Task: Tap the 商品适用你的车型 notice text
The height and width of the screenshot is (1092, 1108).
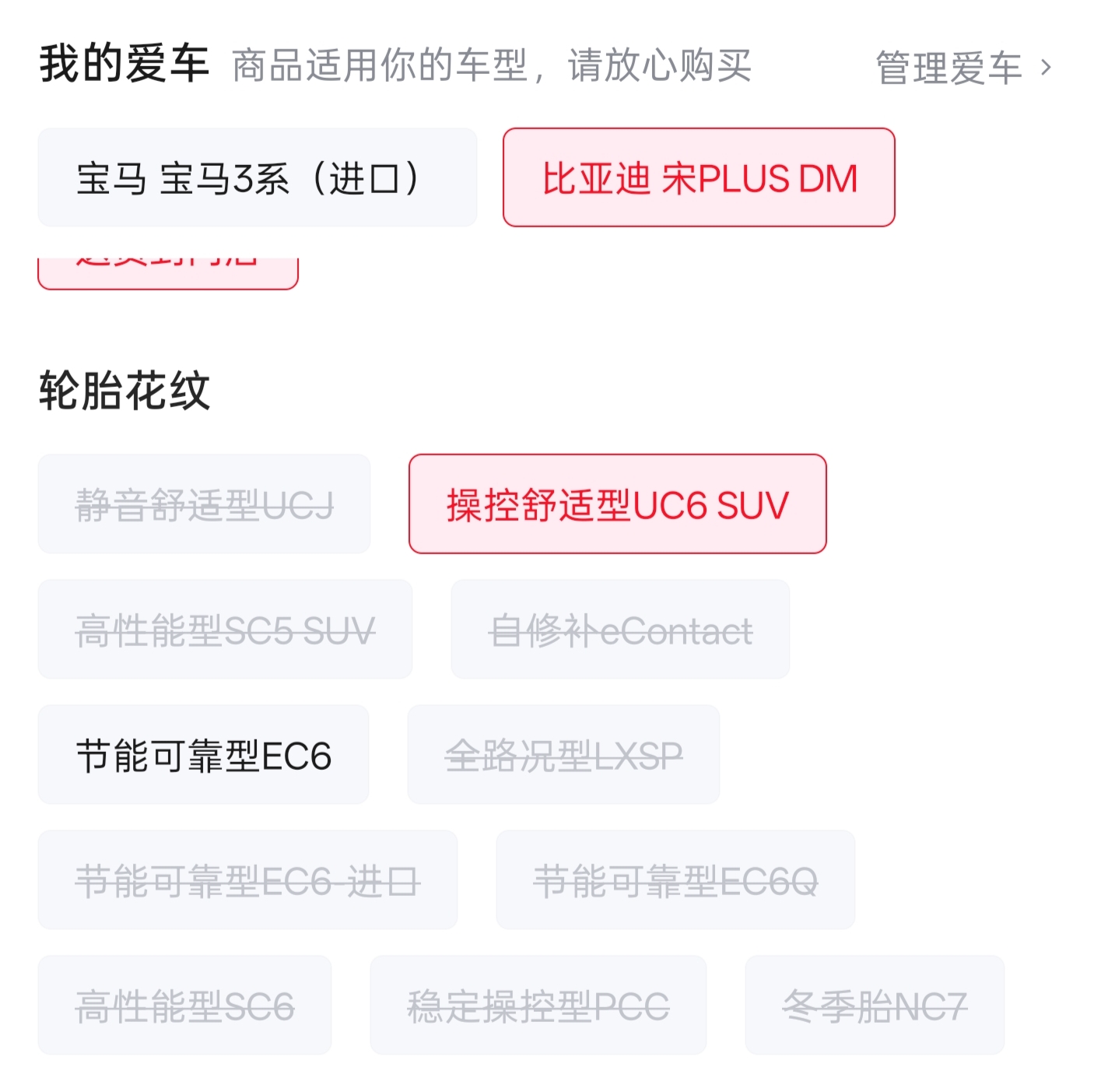Action: coord(380,65)
